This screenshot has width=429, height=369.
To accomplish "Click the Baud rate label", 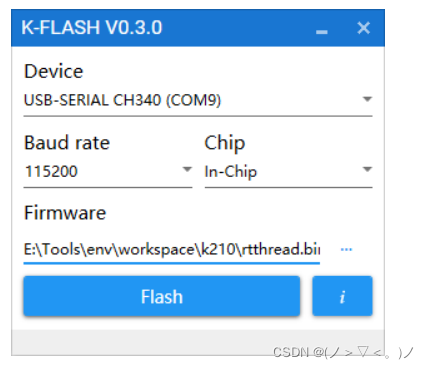I will [x=67, y=143].
